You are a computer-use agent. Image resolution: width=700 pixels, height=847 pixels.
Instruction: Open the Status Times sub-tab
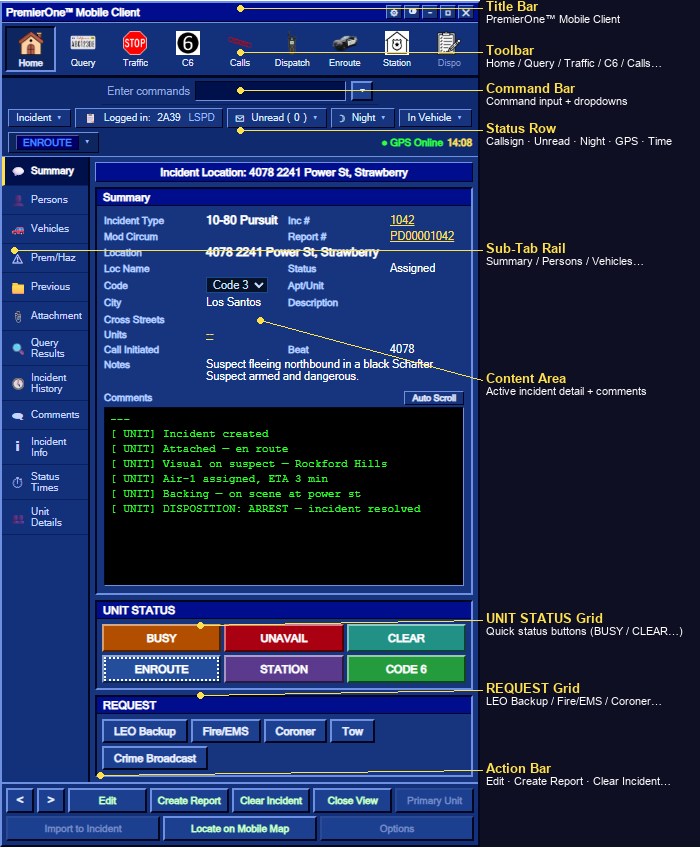click(x=45, y=482)
